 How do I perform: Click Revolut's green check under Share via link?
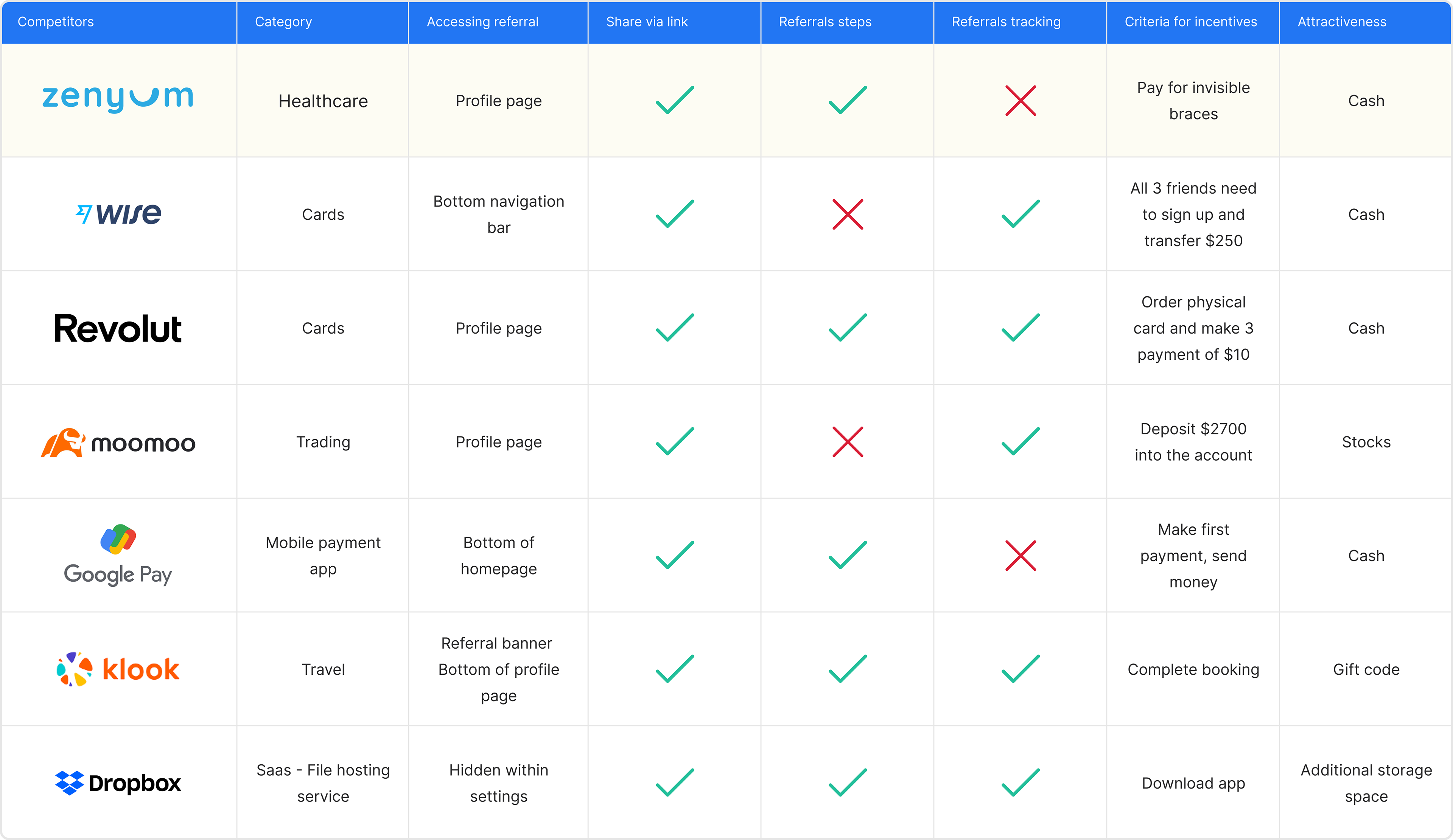click(x=675, y=328)
